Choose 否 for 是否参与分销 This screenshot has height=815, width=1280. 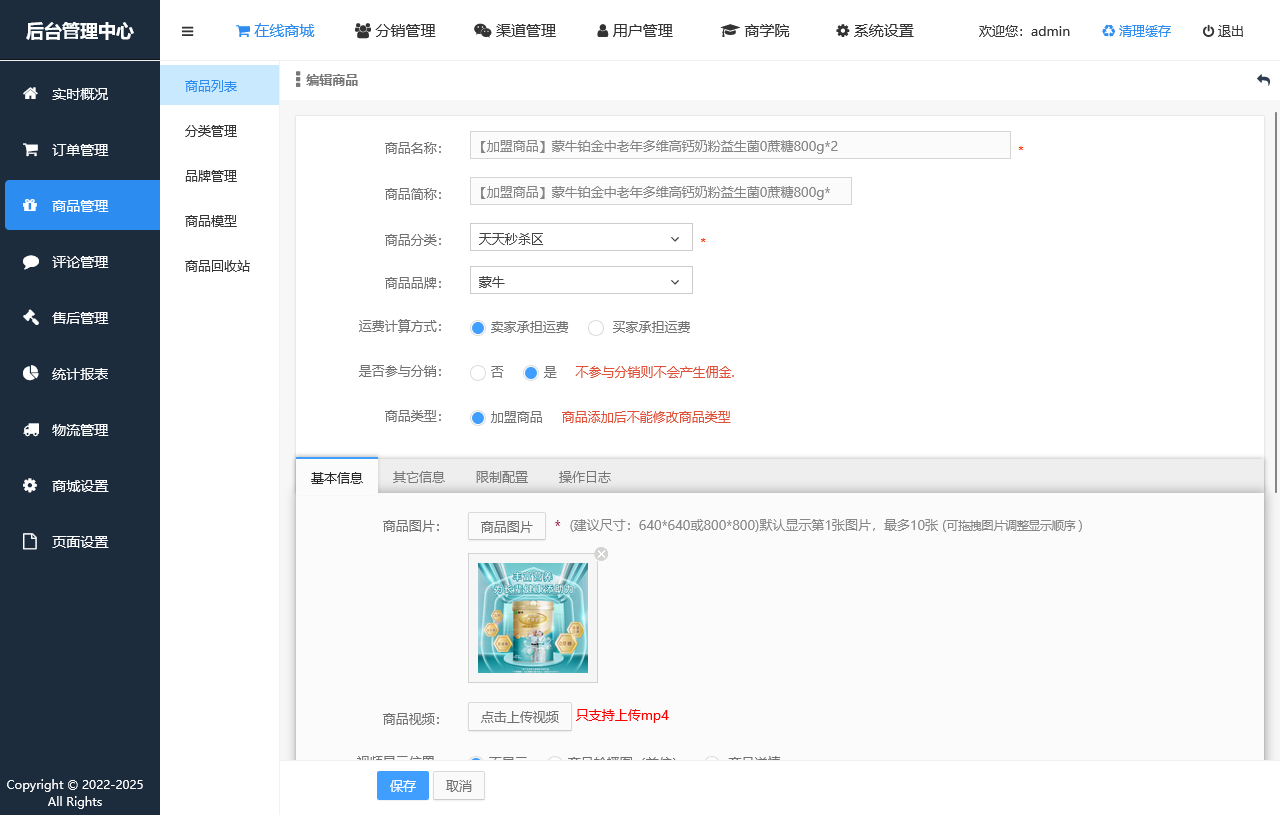[x=477, y=373]
